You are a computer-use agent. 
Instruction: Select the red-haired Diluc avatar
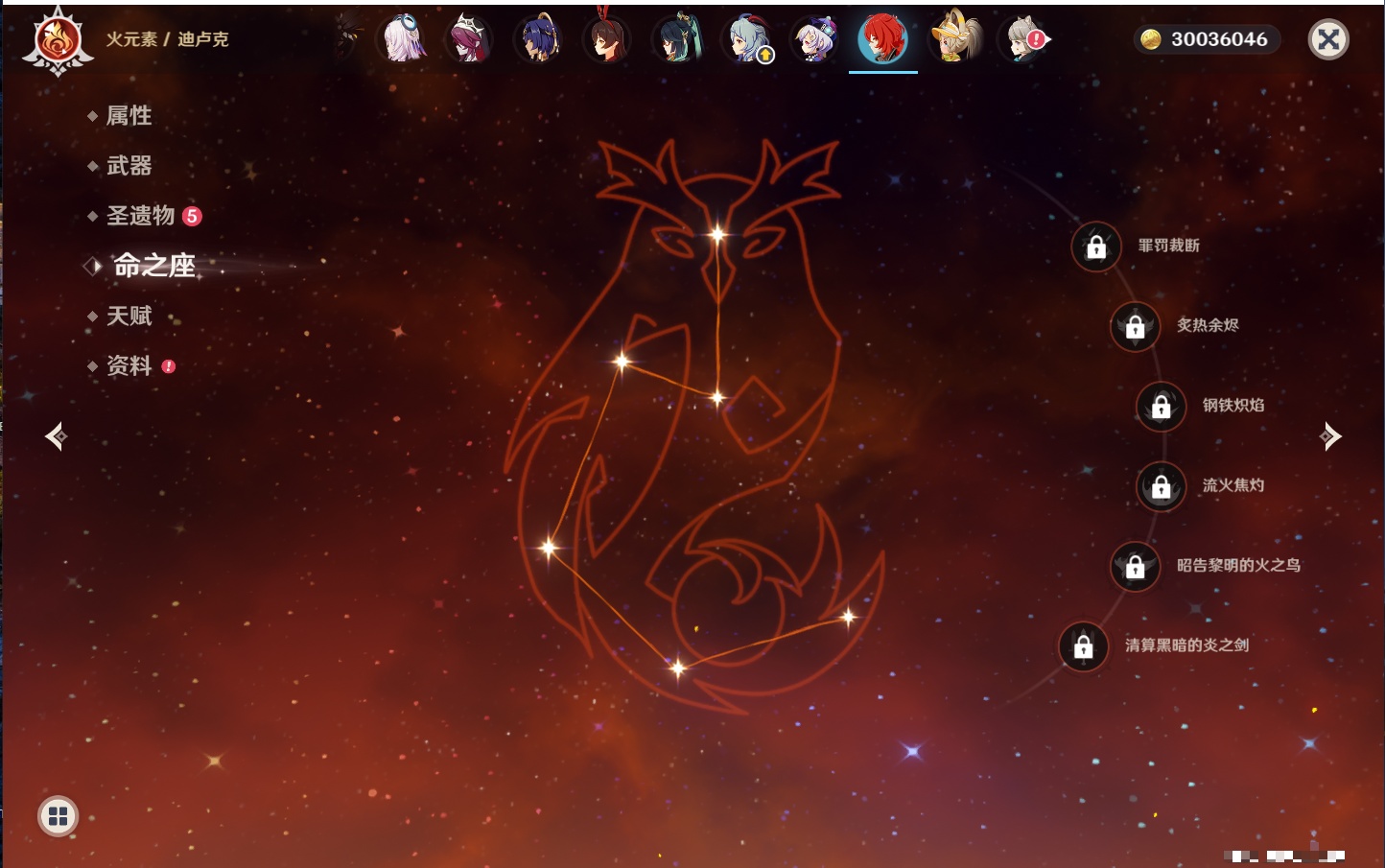pos(883,39)
